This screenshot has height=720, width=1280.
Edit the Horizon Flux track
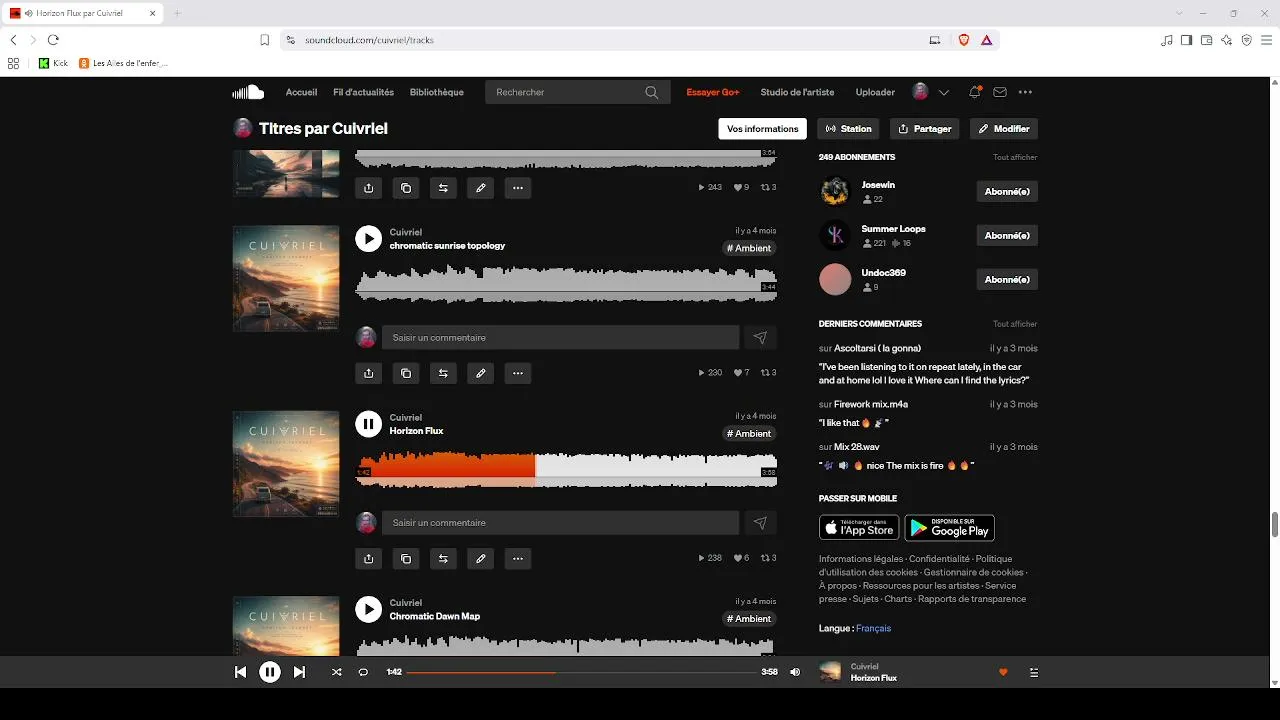click(x=481, y=558)
